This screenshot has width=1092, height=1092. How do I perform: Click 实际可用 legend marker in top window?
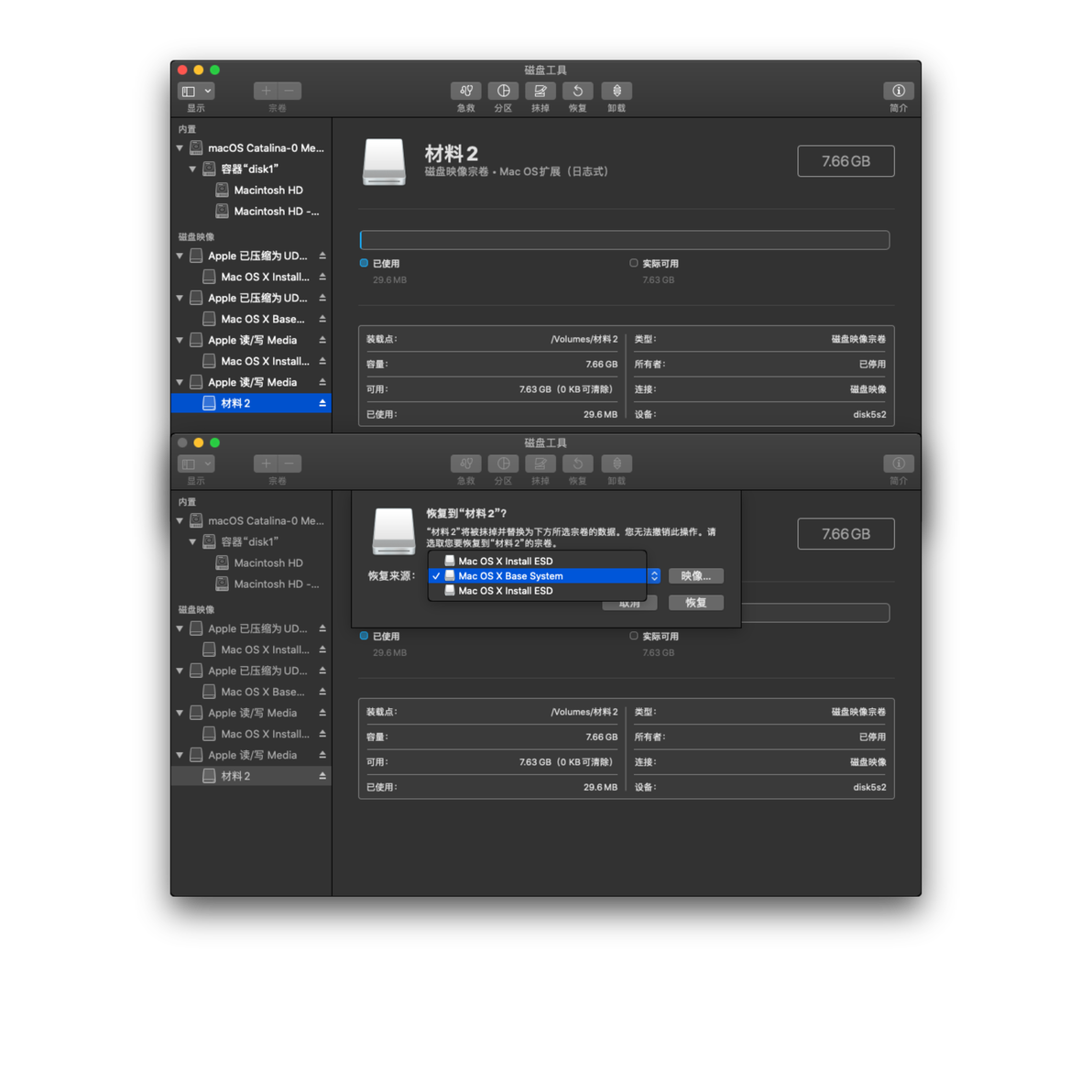point(633,263)
